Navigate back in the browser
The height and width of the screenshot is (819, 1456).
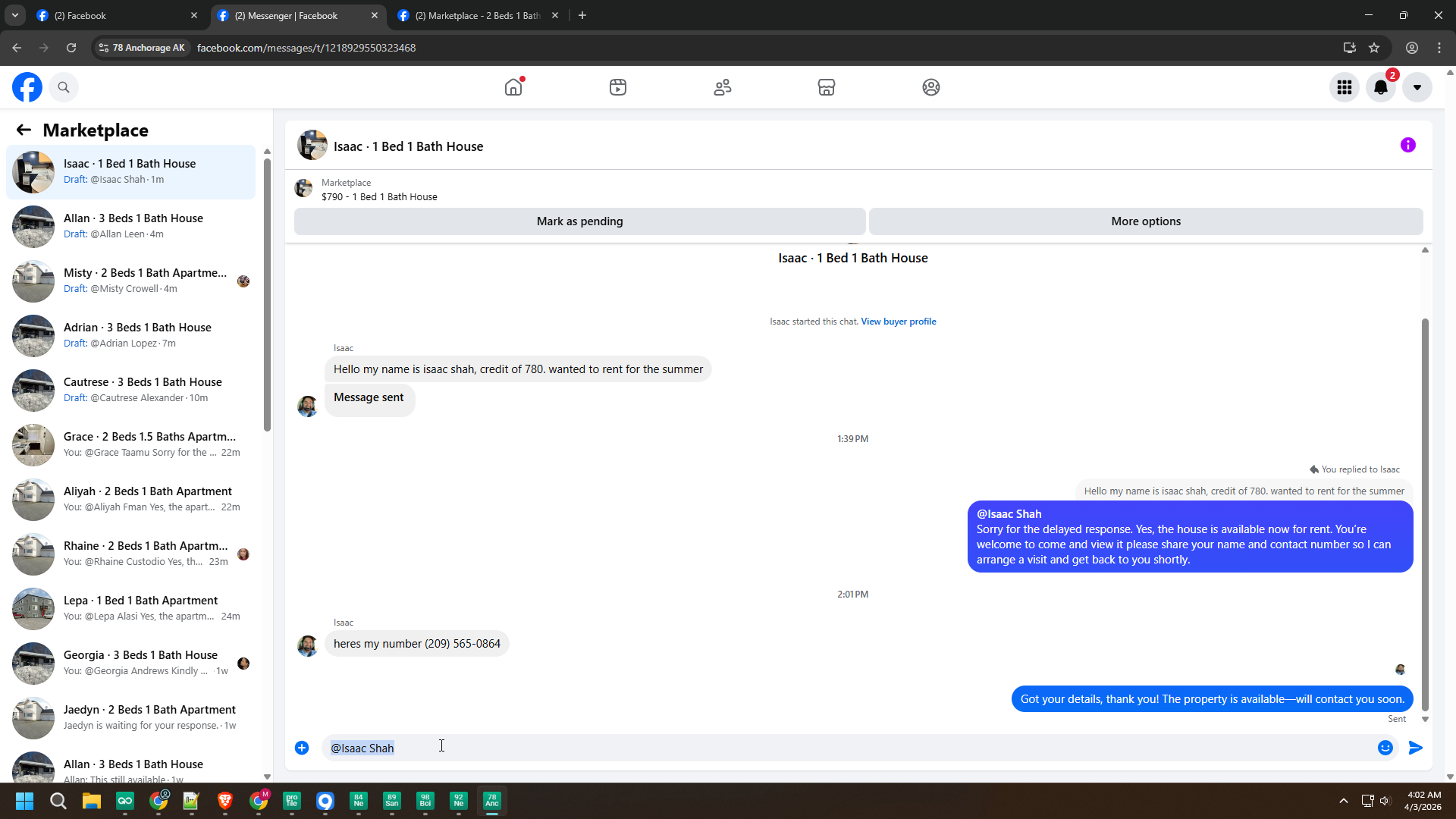(17, 48)
